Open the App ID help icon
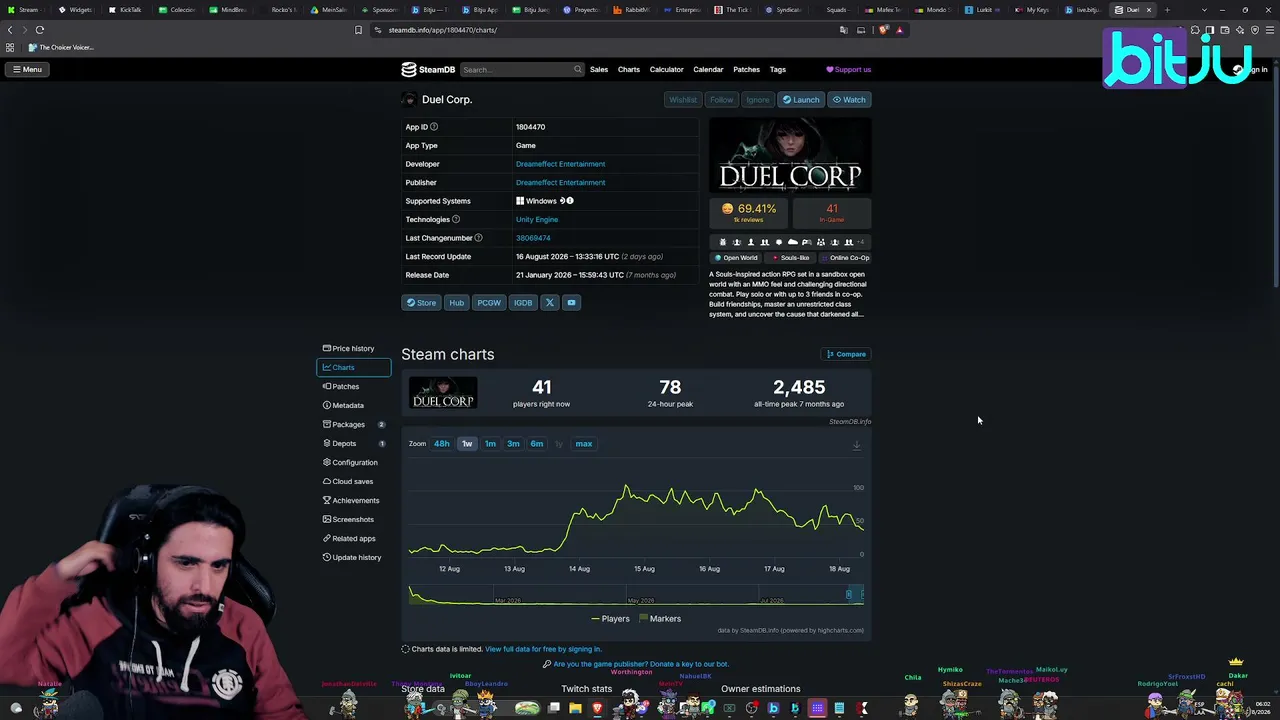The width and height of the screenshot is (1280, 720). [x=434, y=127]
